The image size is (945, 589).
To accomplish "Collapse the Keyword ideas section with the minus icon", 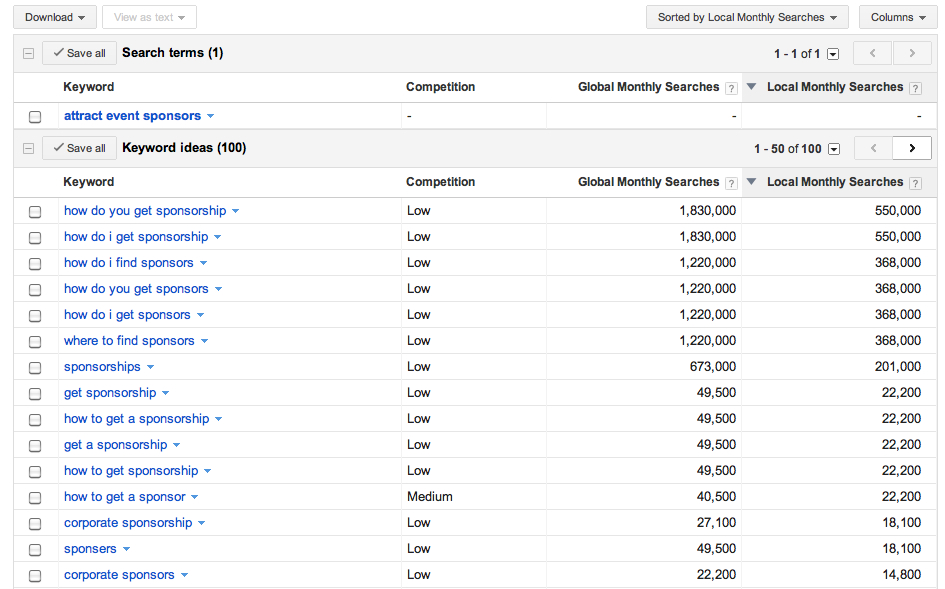I will 28,148.
